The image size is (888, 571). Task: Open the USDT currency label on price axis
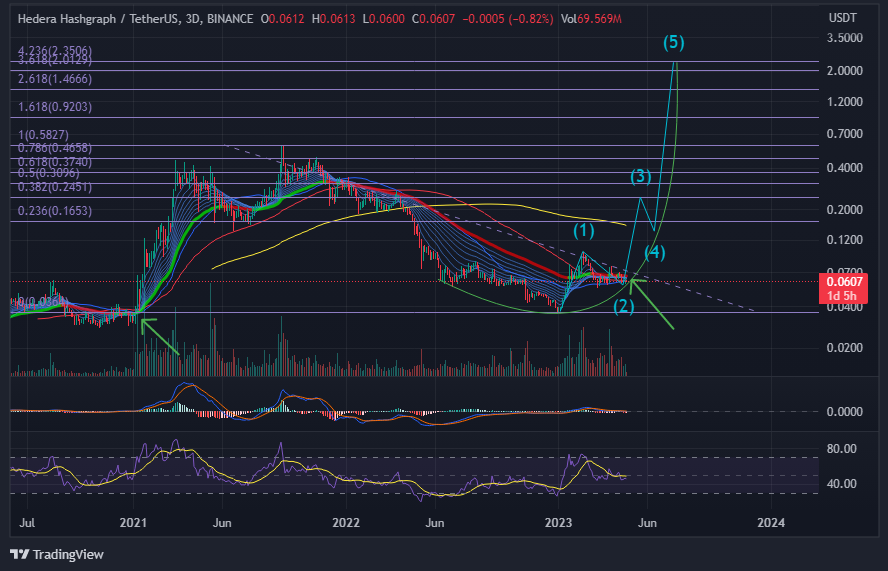point(842,18)
